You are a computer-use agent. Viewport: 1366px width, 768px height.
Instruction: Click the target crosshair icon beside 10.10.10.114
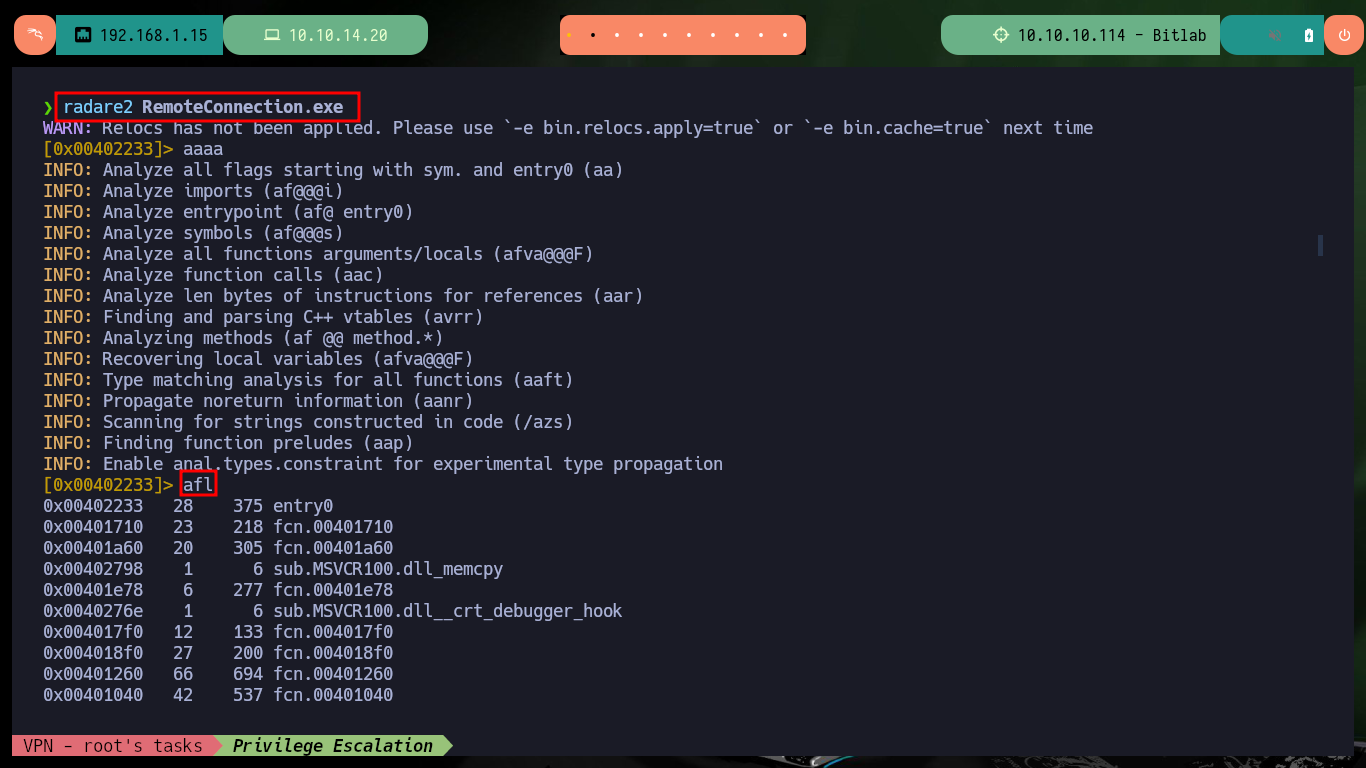(x=1001, y=35)
